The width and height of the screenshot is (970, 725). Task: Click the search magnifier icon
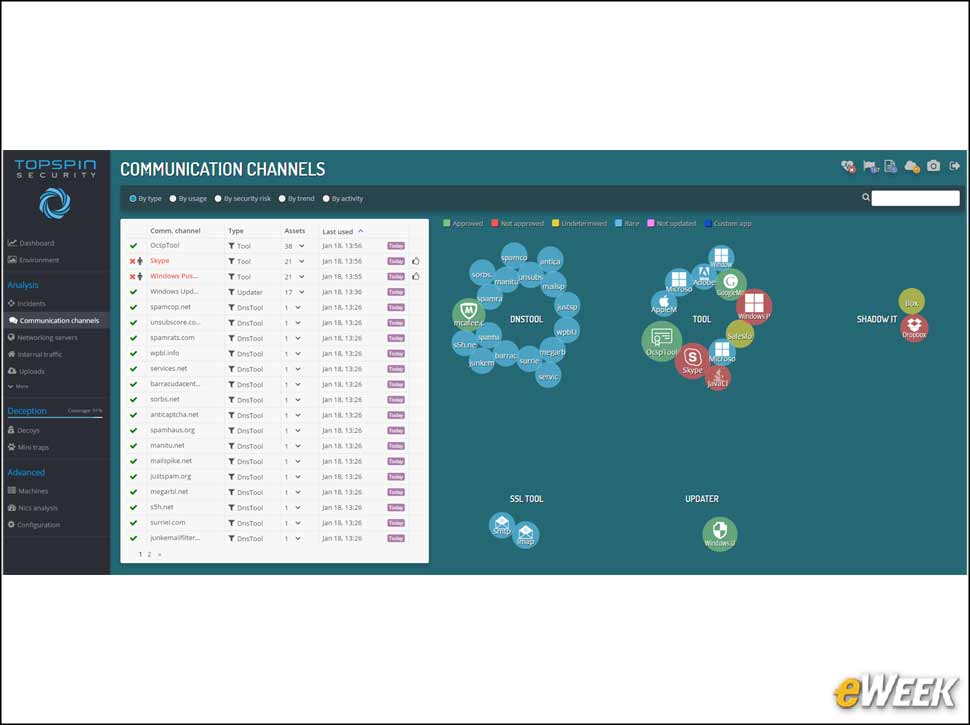[x=866, y=197]
